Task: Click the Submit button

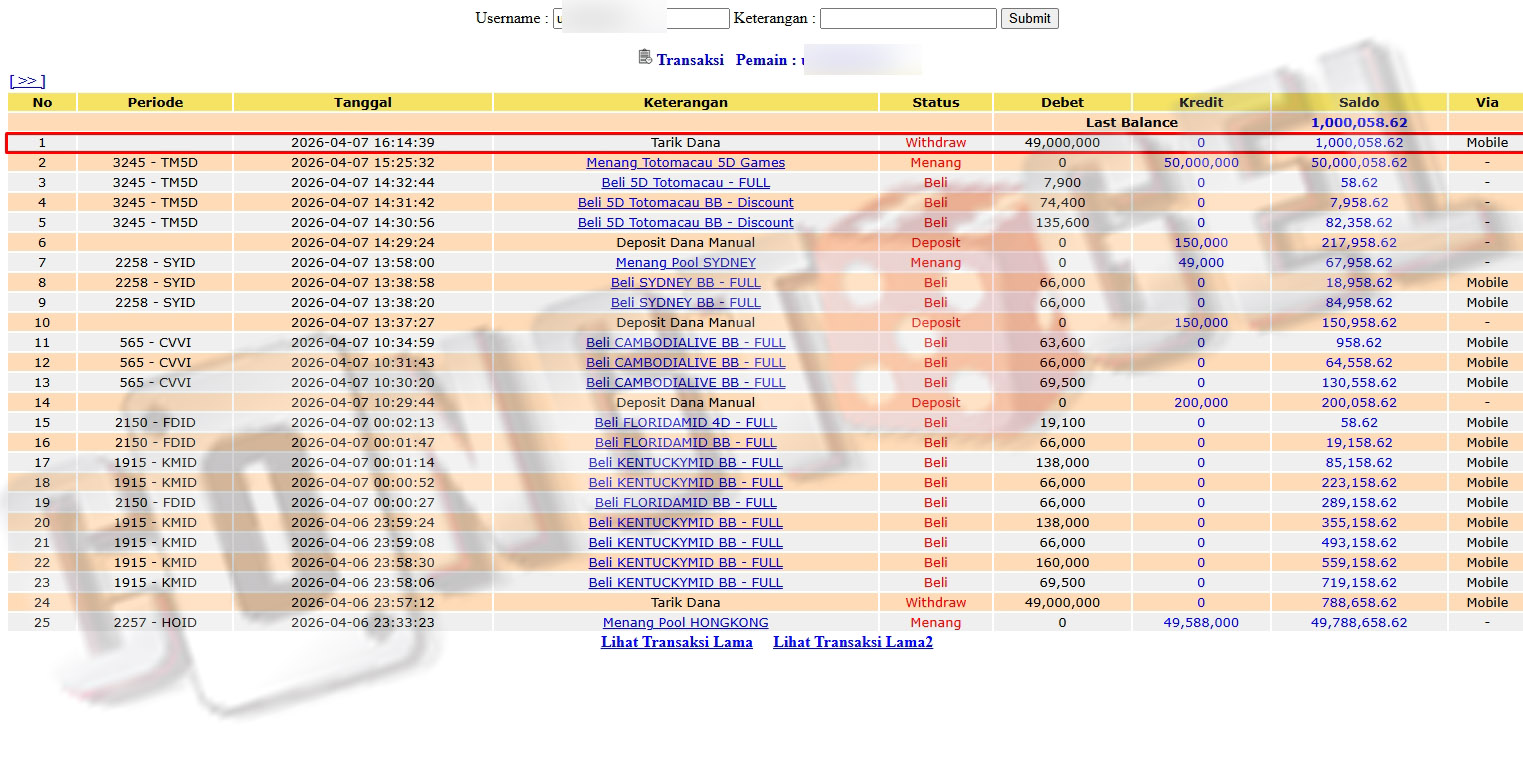Action: [1029, 18]
